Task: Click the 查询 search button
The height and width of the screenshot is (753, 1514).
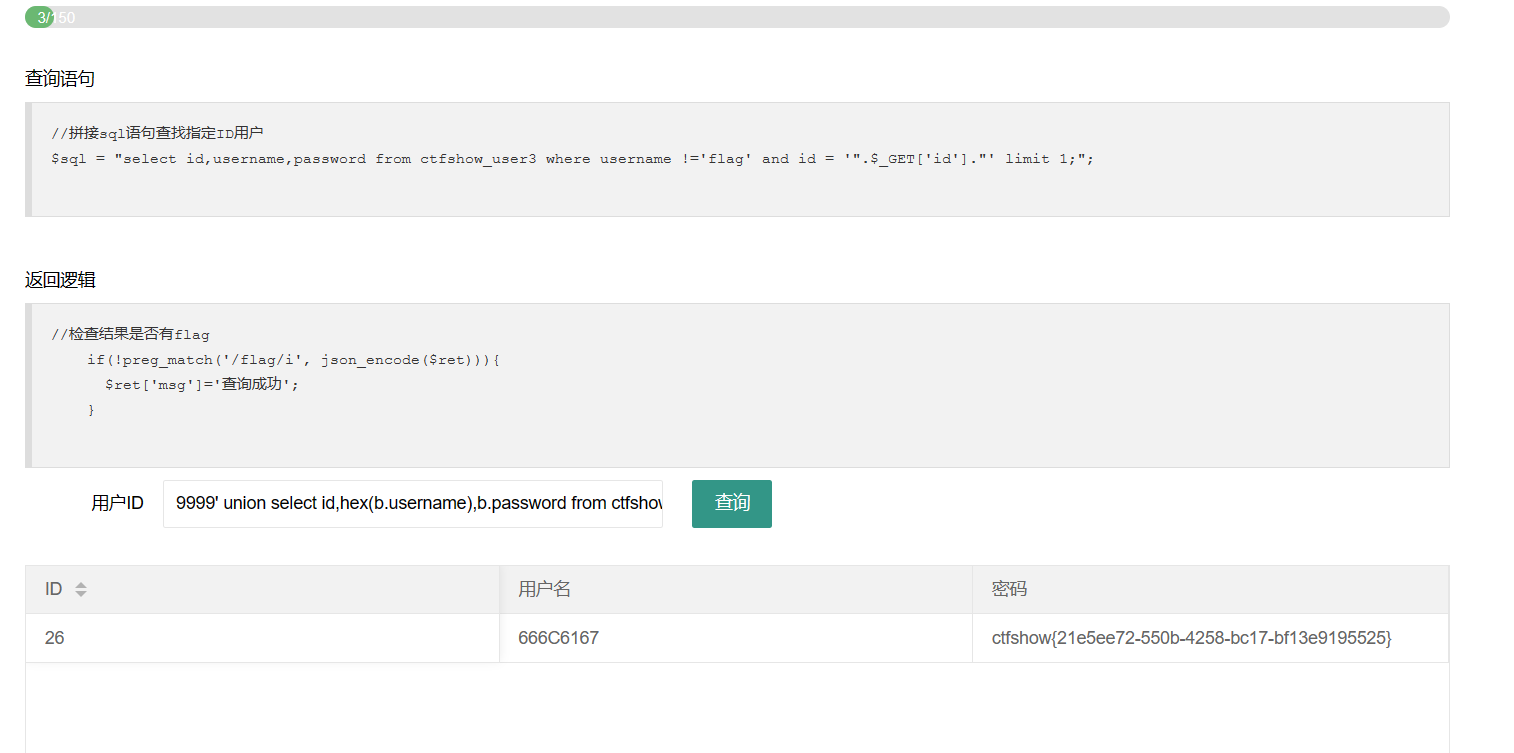Action: point(731,503)
